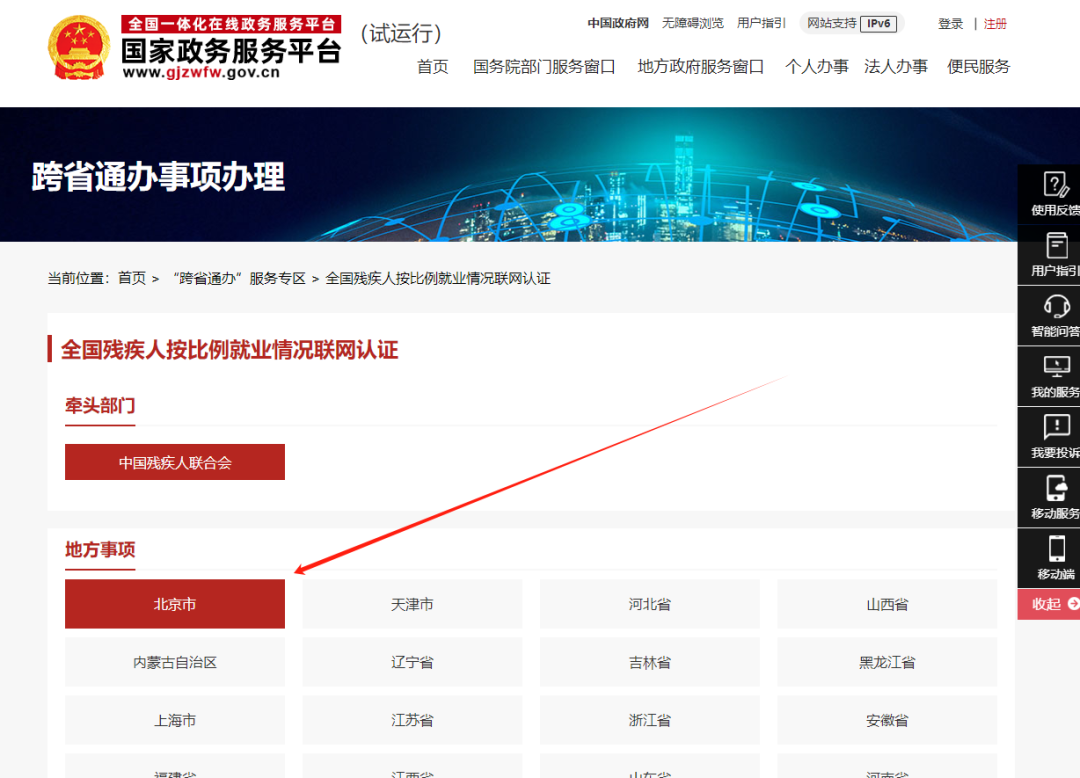Open 国务院部门服务窗口 in navigation bar
1080x778 pixels.
coord(544,67)
